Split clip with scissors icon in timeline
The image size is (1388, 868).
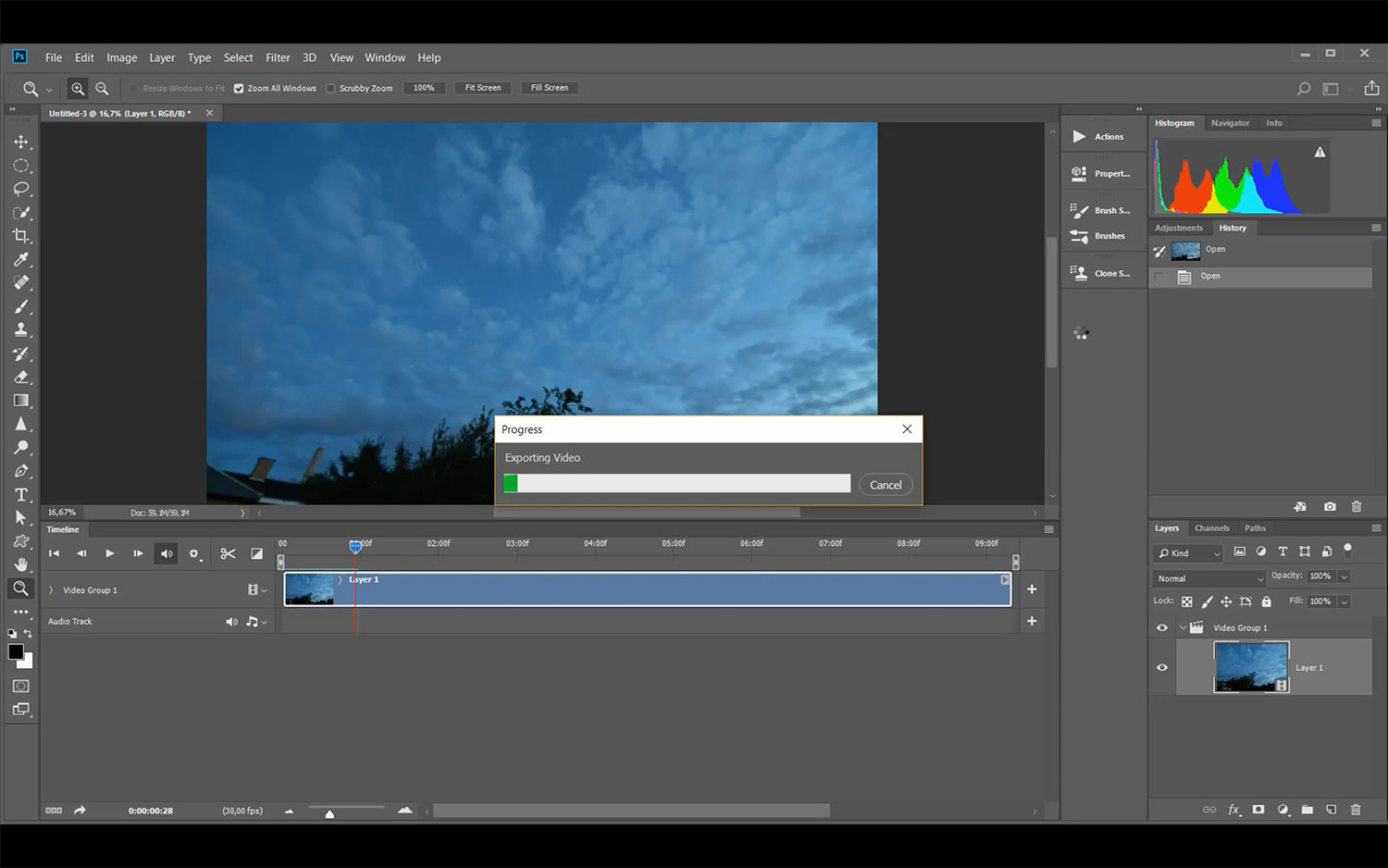tap(228, 554)
